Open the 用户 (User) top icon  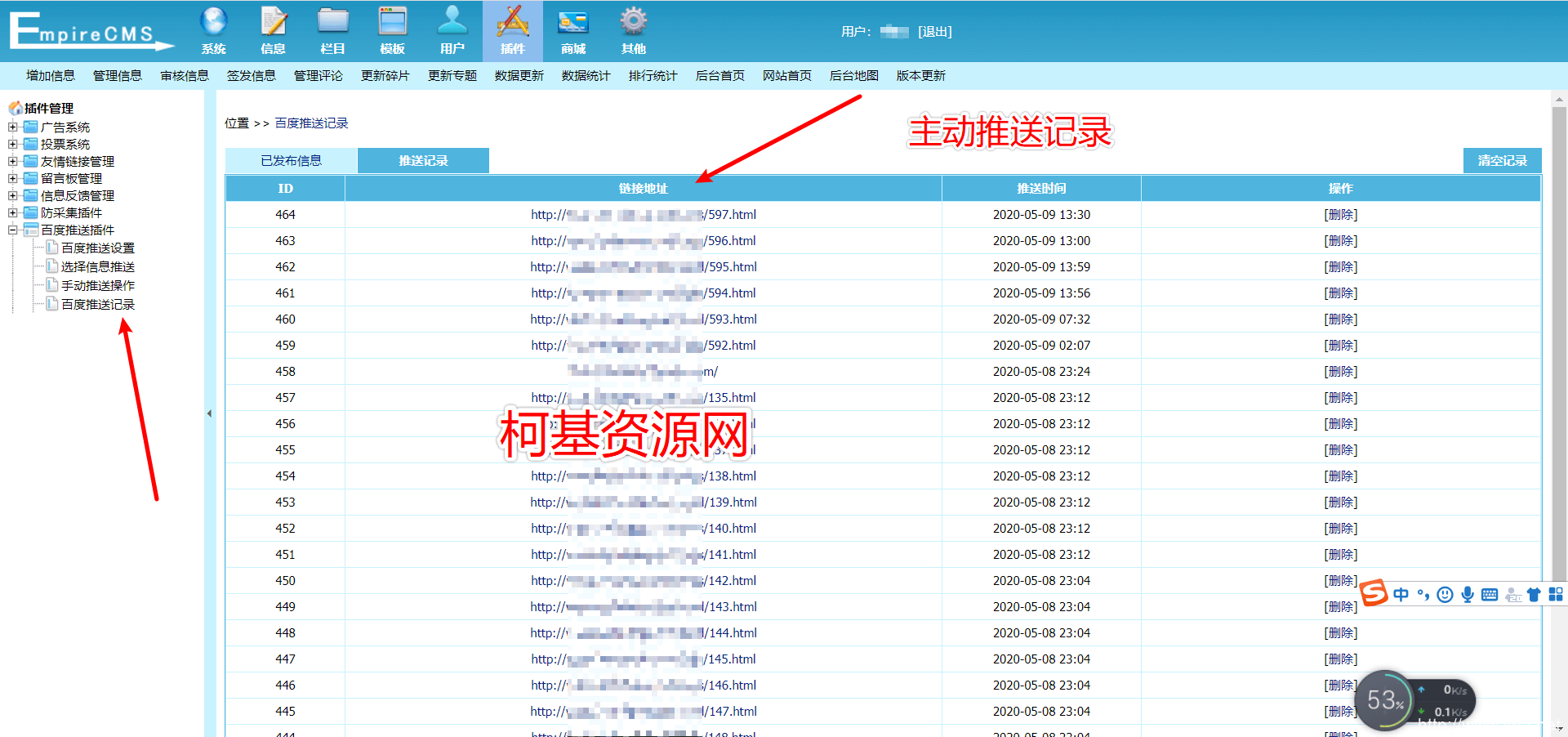coord(452,30)
